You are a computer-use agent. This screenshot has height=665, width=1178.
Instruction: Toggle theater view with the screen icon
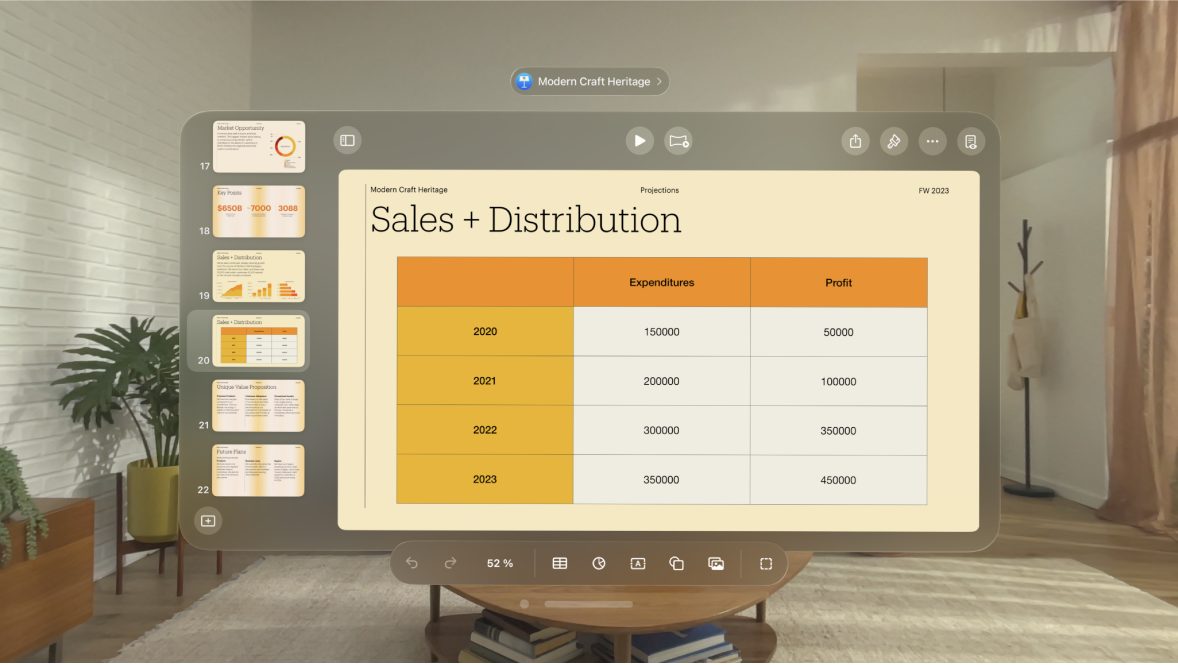click(x=679, y=141)
